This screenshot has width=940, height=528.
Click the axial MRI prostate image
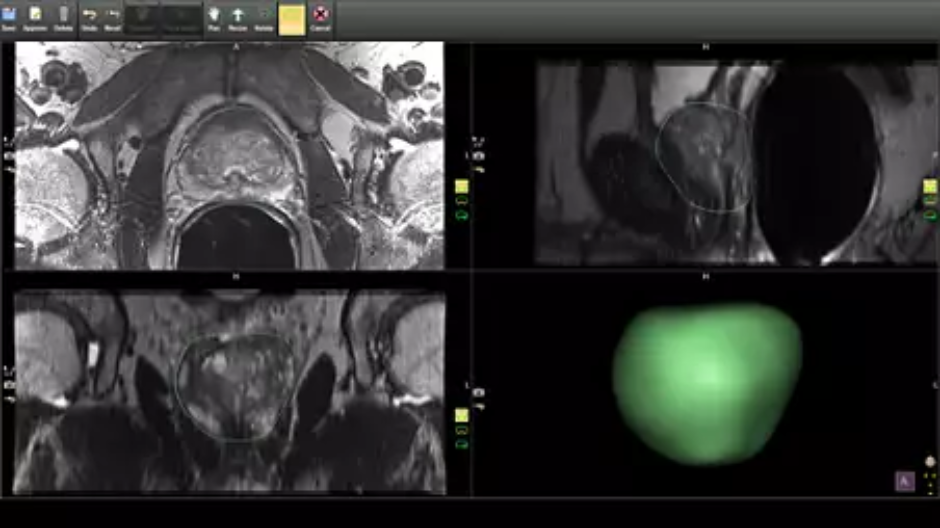230,158
